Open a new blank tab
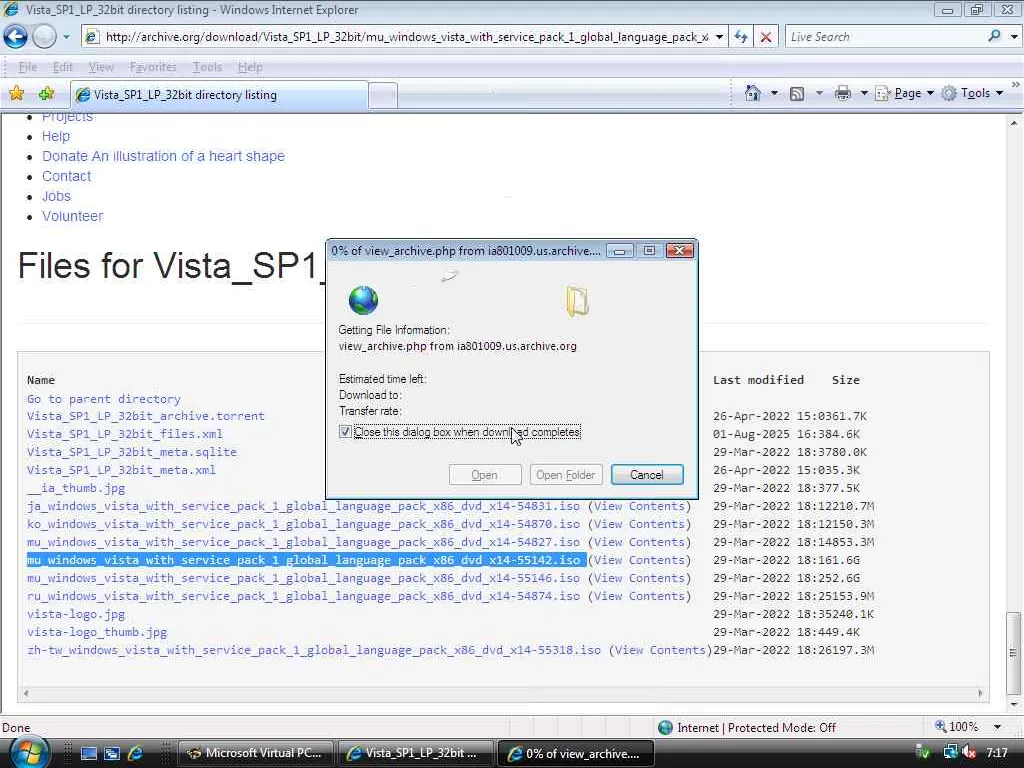 (383, 95)
